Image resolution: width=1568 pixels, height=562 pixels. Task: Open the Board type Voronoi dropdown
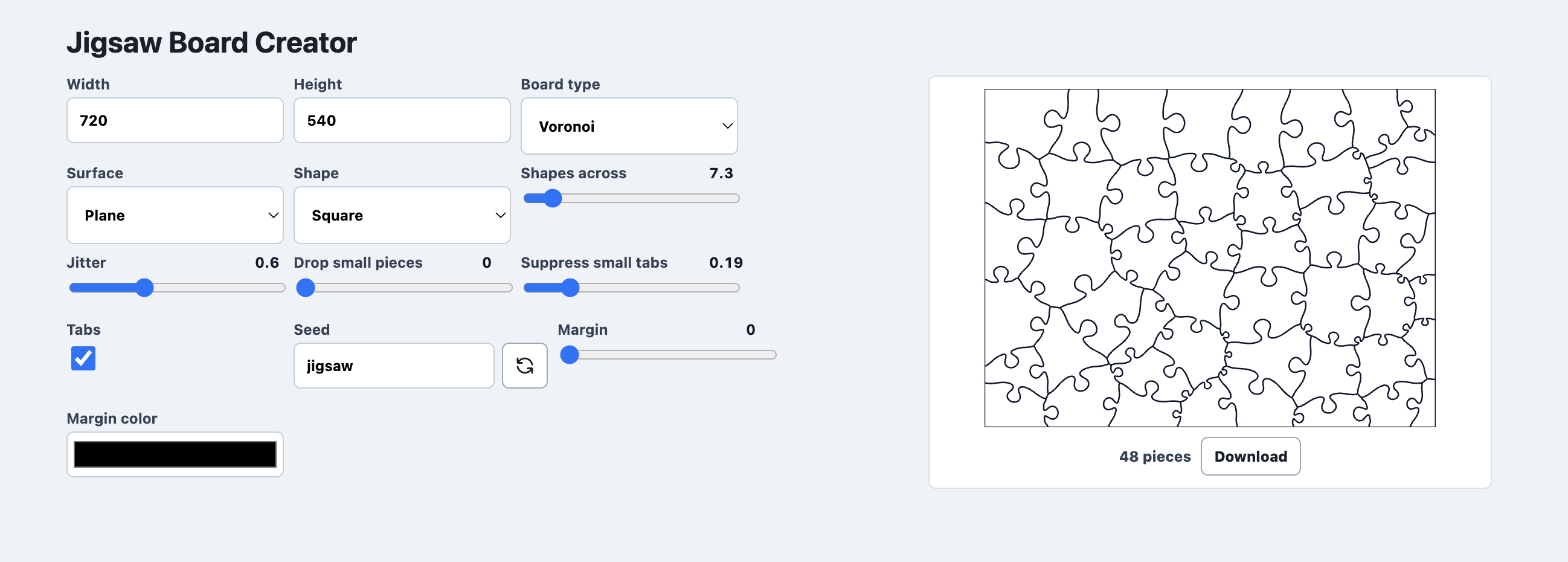click(x=629, y=126)
